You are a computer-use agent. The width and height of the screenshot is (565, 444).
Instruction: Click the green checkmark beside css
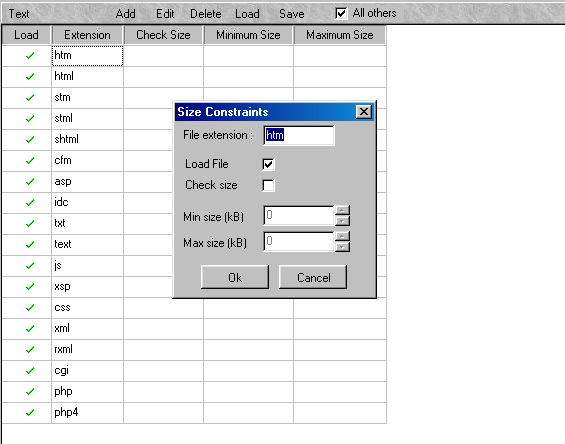click(x=30, y=307)
